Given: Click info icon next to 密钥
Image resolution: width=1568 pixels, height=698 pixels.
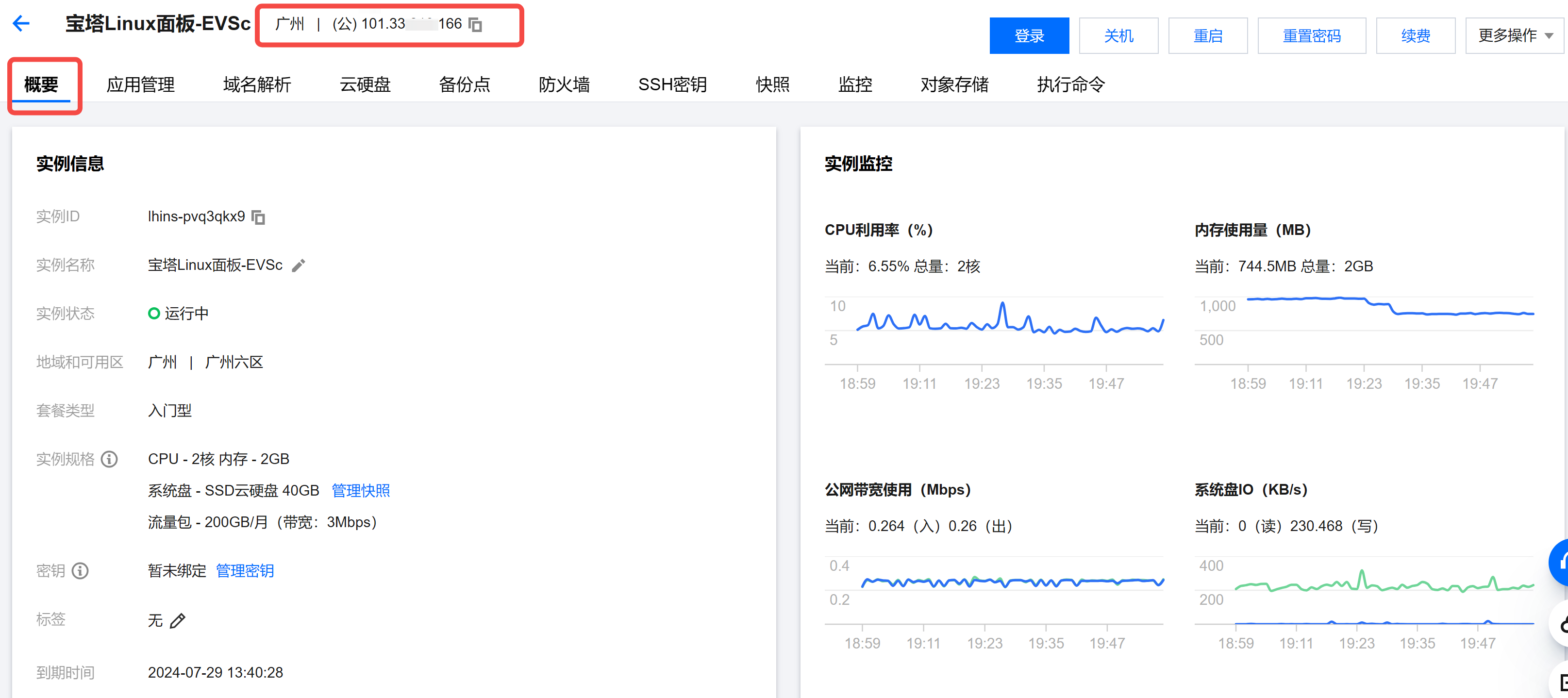Looking at the screenshot, I should pyautogui.click(x=80, y=571).
